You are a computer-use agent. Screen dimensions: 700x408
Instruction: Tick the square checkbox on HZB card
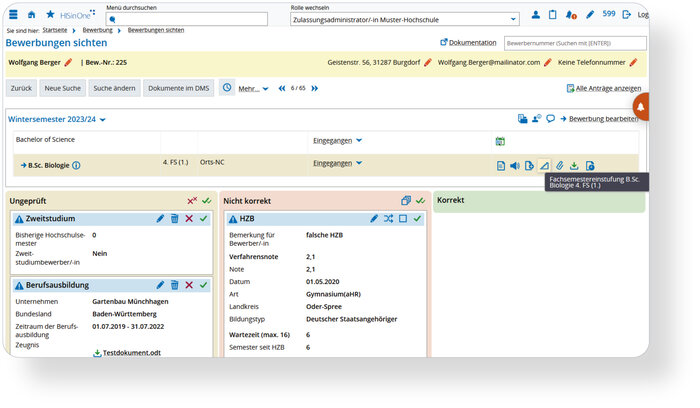pyautogui.click(x=403, y=219)
